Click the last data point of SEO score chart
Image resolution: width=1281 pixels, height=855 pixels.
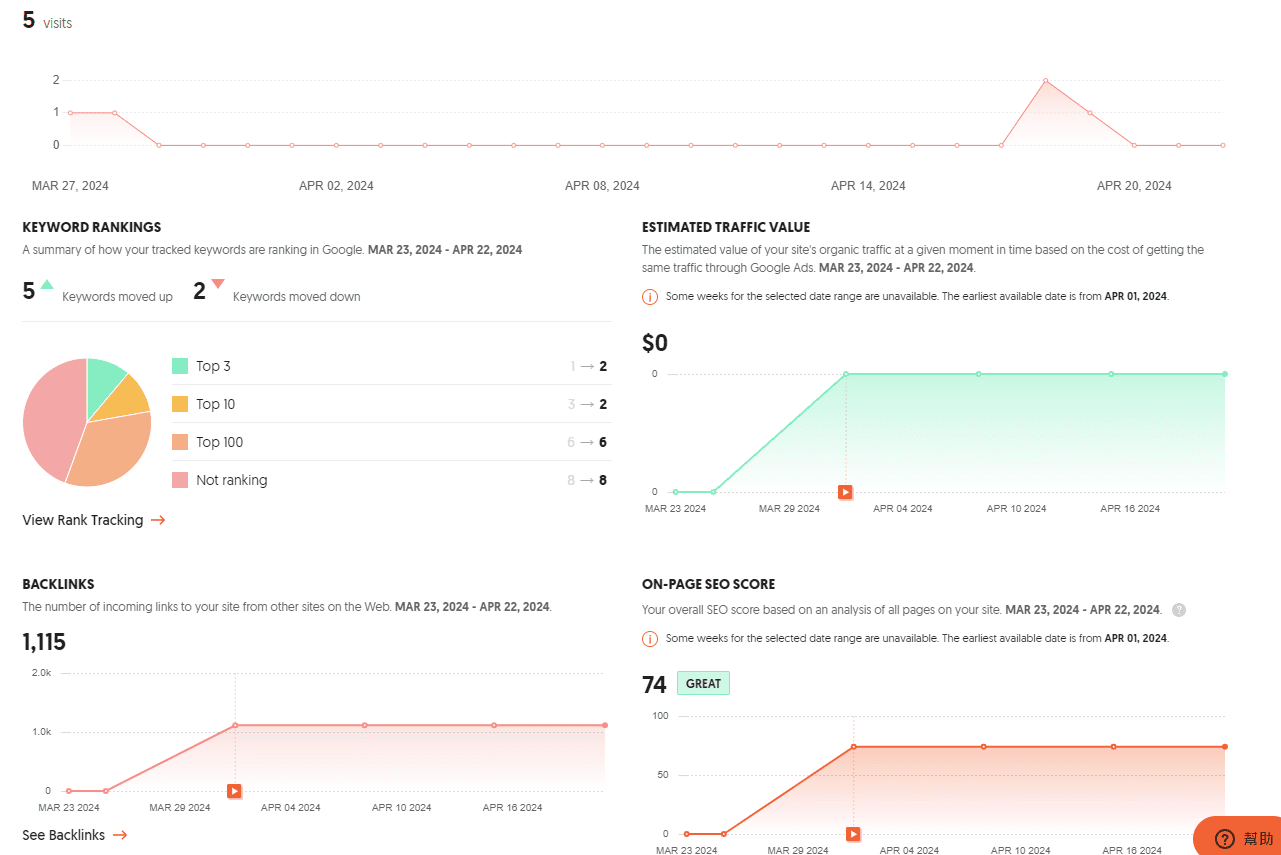point(1224,747)
